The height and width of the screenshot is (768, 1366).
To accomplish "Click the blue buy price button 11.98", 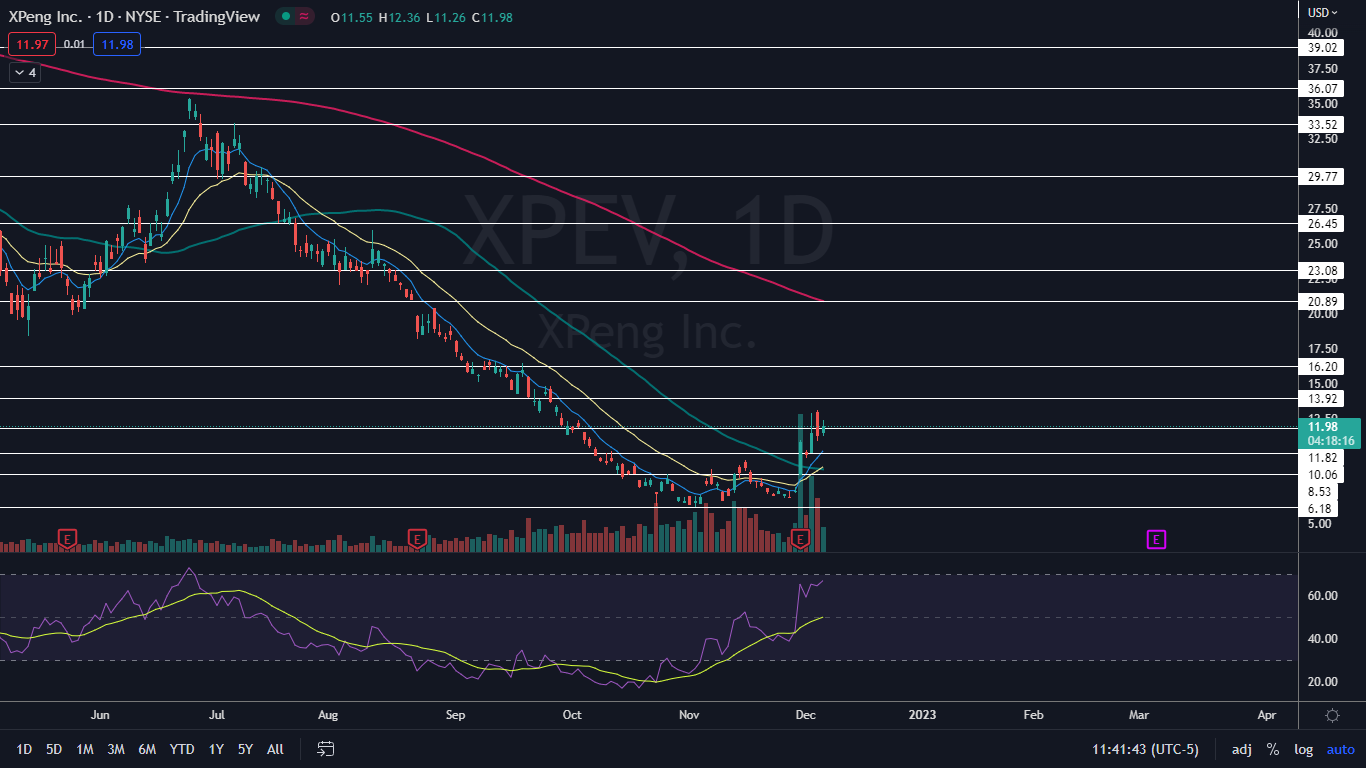I will (x=117, y=44).
